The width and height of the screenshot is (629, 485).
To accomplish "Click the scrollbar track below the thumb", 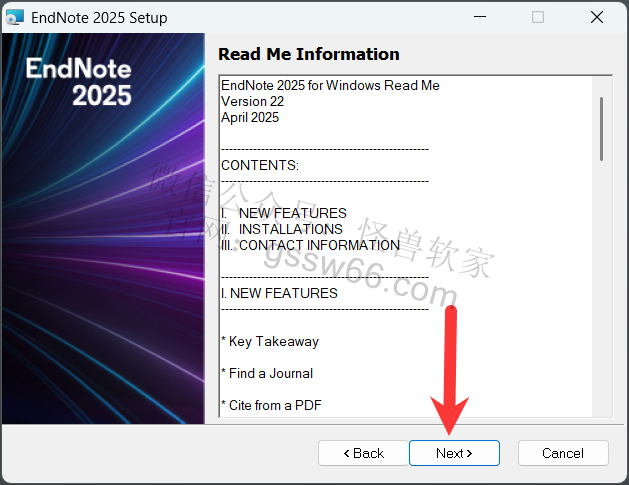I will 601,300.
